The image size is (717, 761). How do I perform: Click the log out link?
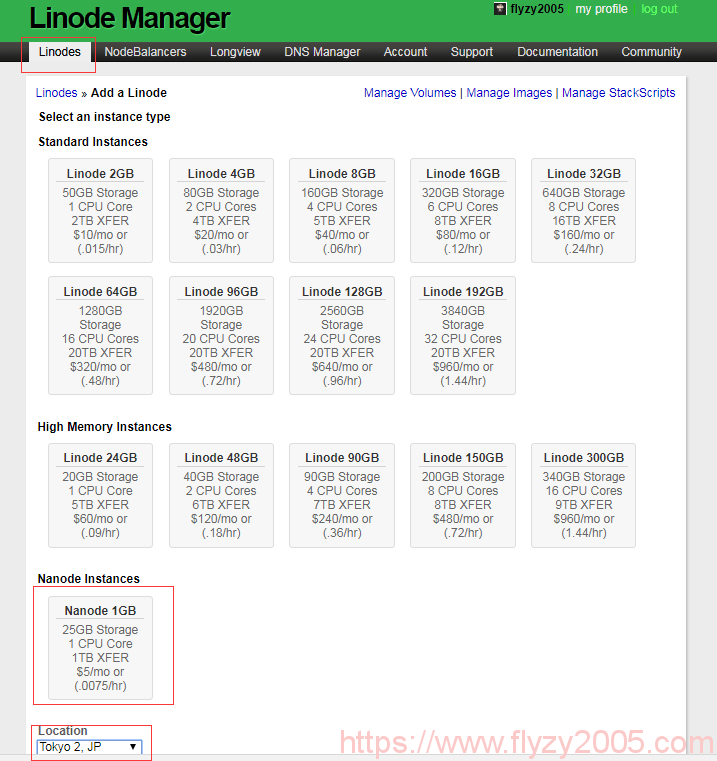[659, 9]
